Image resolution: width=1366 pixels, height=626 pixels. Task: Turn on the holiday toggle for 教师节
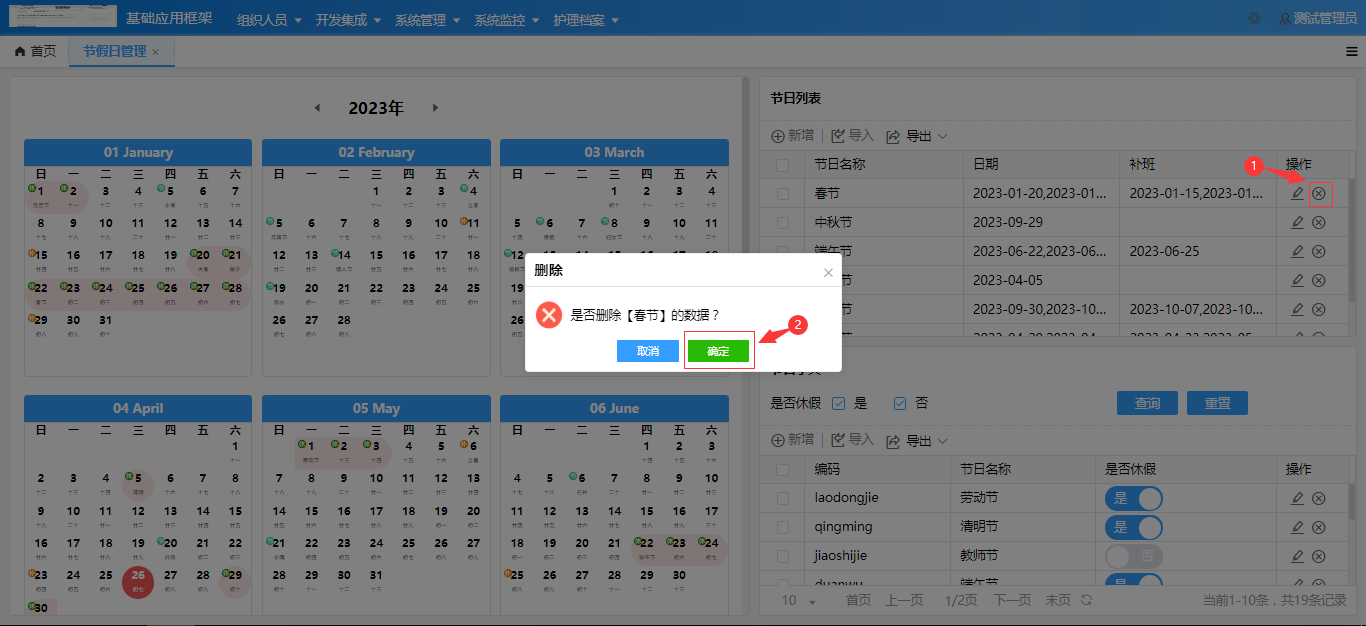coord(1133,555)
